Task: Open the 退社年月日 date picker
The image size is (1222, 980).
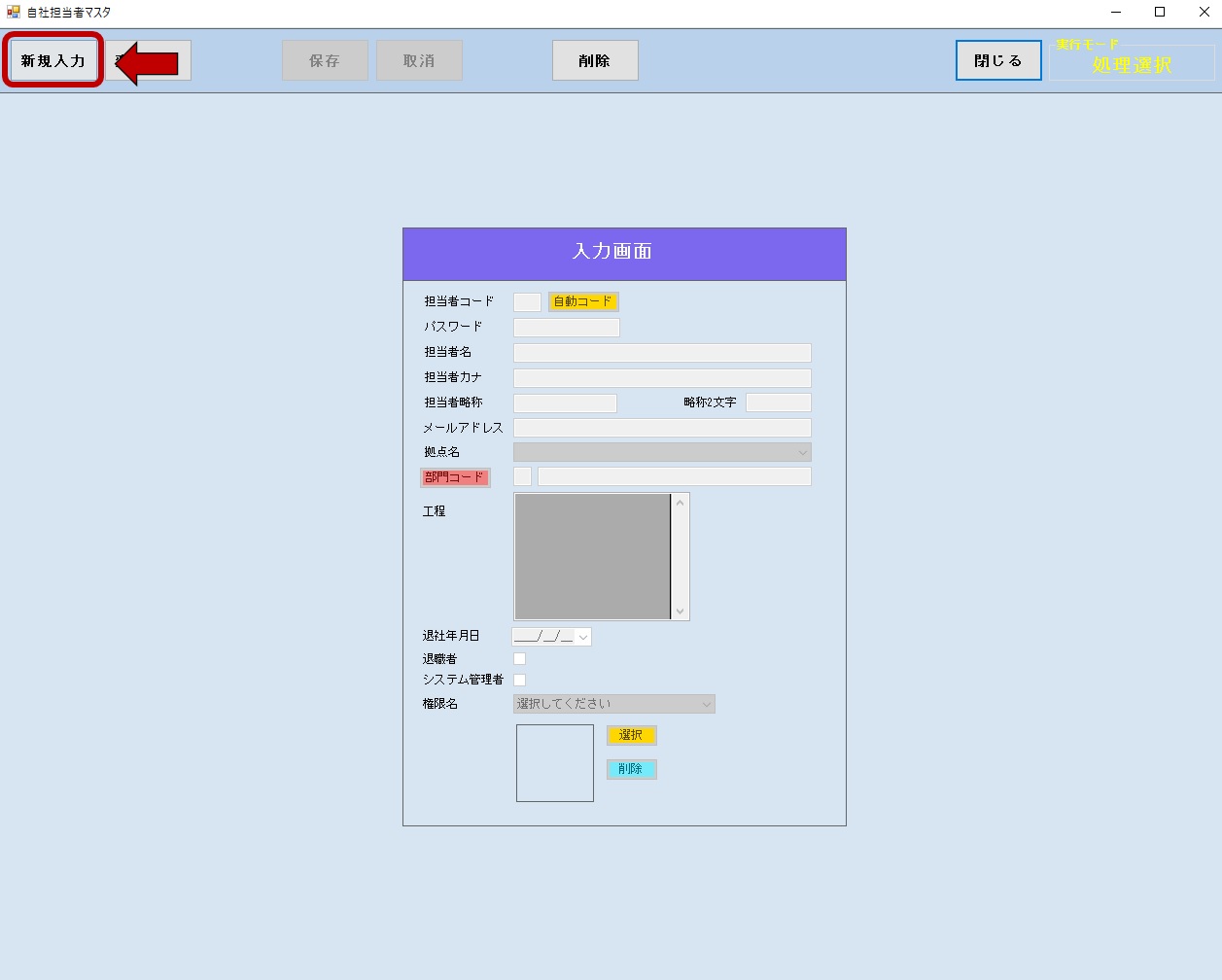Action: pos(582,637)
